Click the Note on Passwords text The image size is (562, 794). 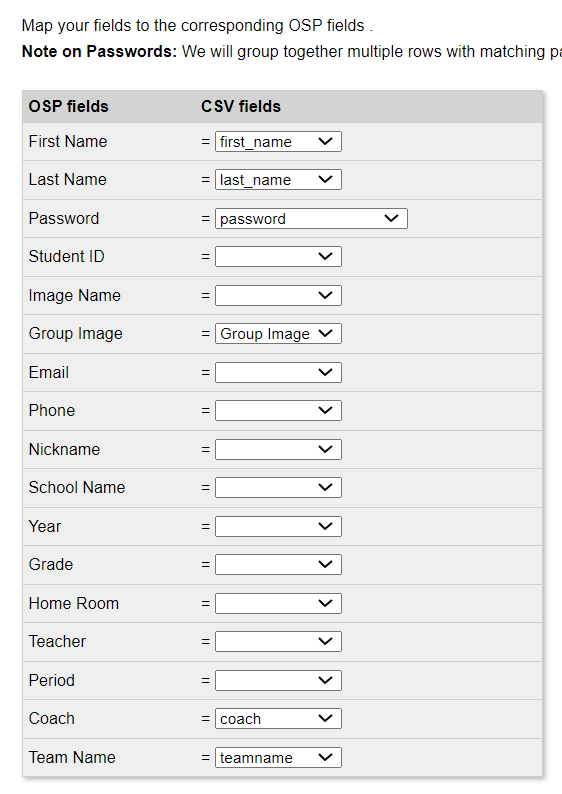point(99,52)
